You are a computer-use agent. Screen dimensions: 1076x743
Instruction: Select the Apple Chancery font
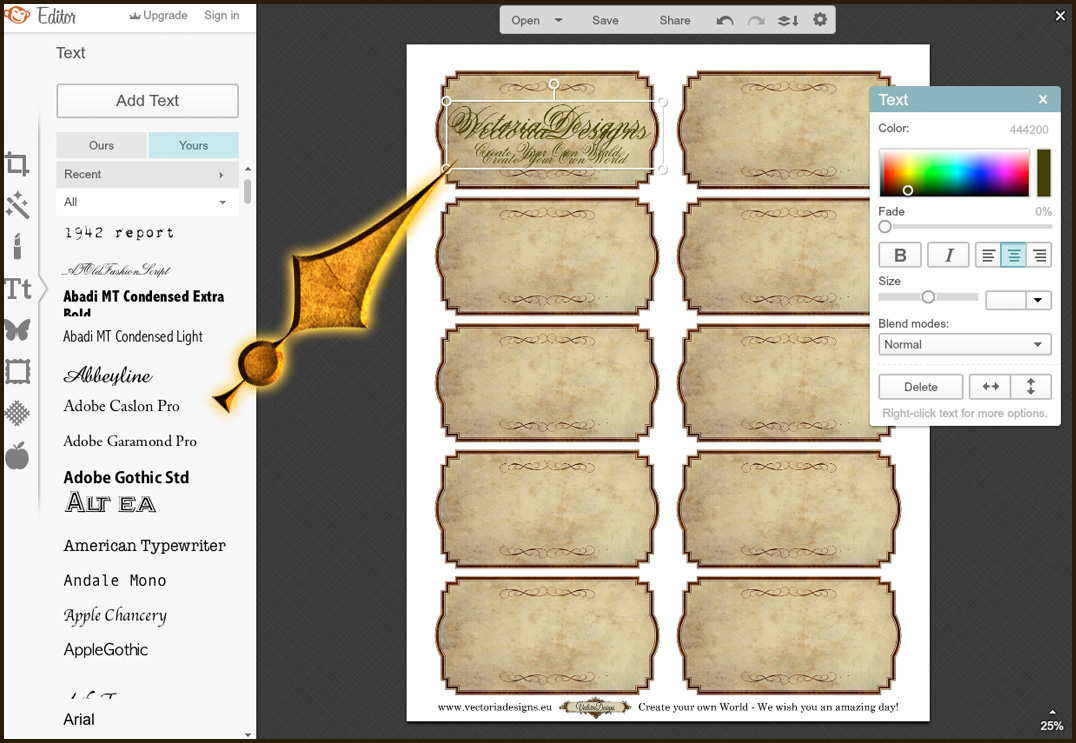tap(115, 615)
